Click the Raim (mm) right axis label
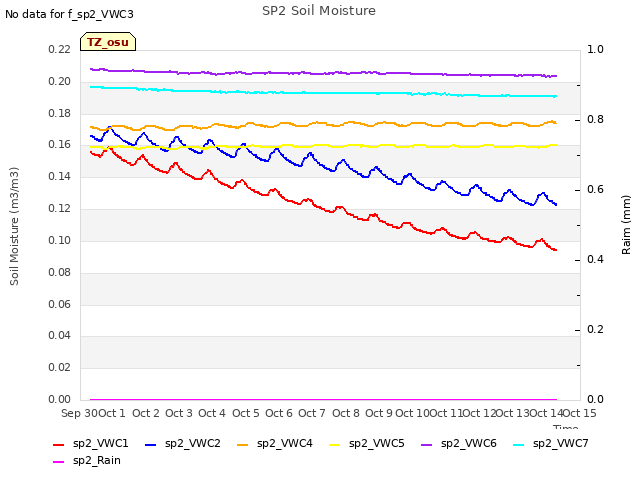 pos(626,224)
